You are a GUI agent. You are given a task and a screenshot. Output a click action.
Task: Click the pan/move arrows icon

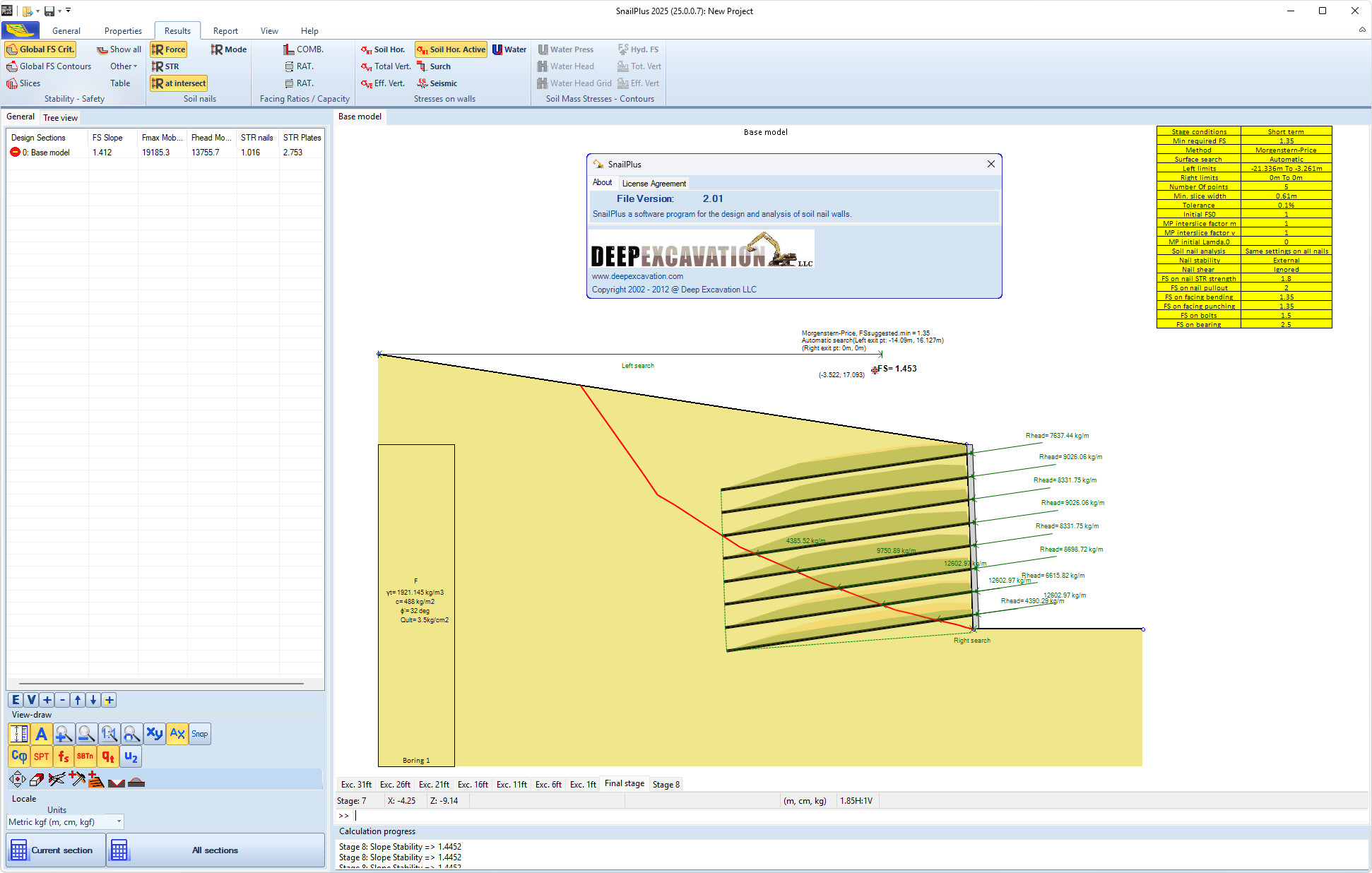[18, 780]
